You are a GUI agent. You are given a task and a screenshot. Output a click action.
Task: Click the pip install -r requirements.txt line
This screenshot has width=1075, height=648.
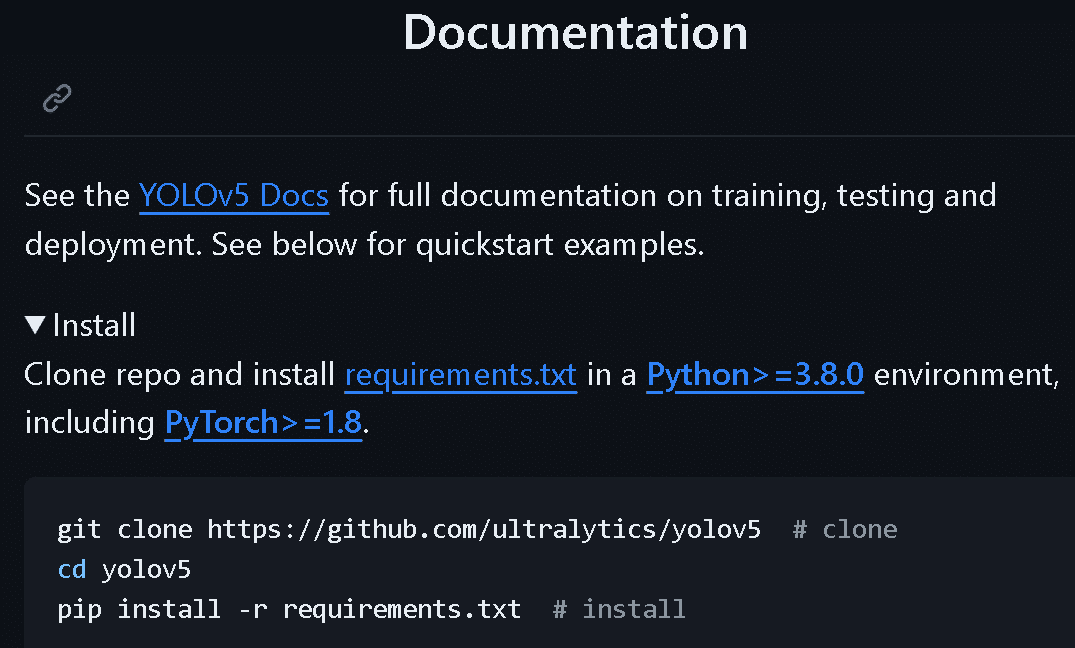pos(371,610)
